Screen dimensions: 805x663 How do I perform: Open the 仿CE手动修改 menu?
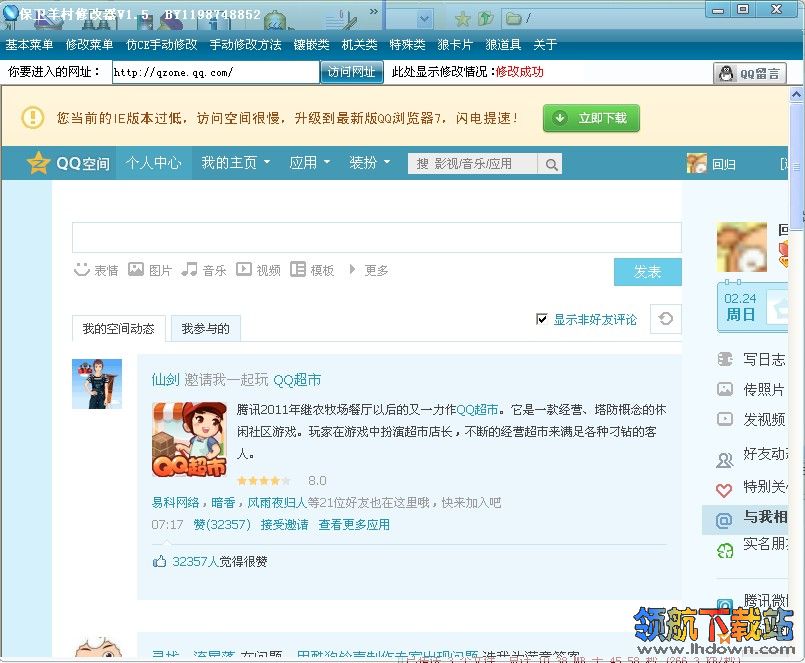point(162,45)
